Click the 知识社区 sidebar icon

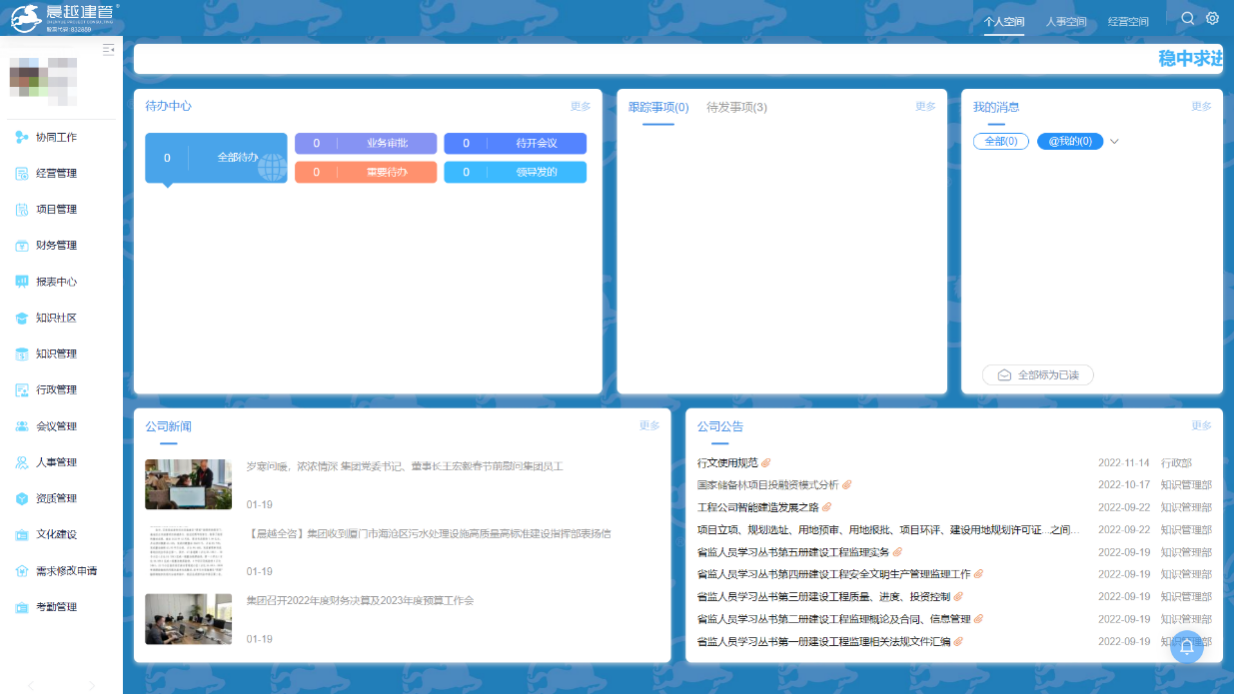pyautogui.click(x=21, y=318)
